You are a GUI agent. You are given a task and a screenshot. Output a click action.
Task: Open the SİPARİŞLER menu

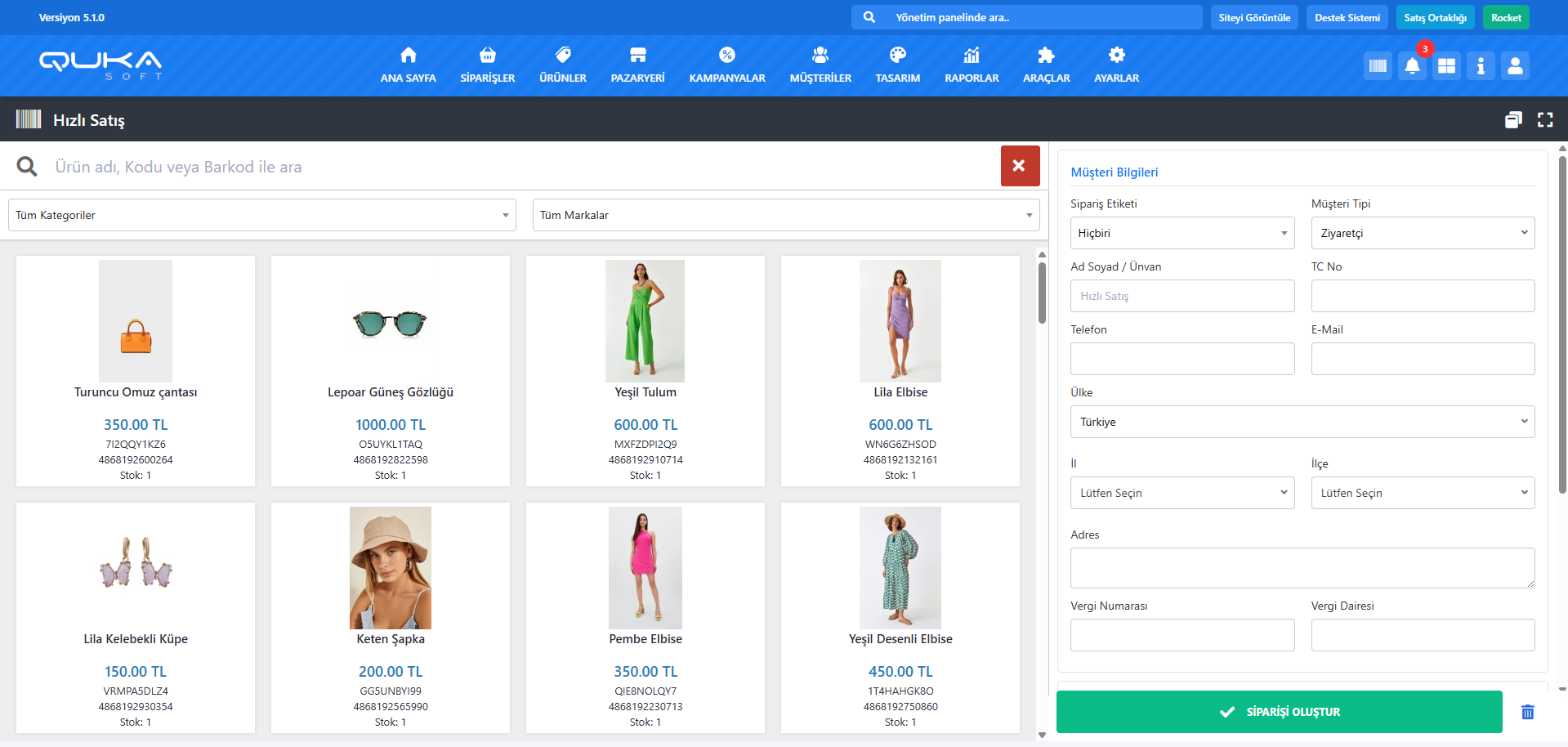(x=487, y=65)
